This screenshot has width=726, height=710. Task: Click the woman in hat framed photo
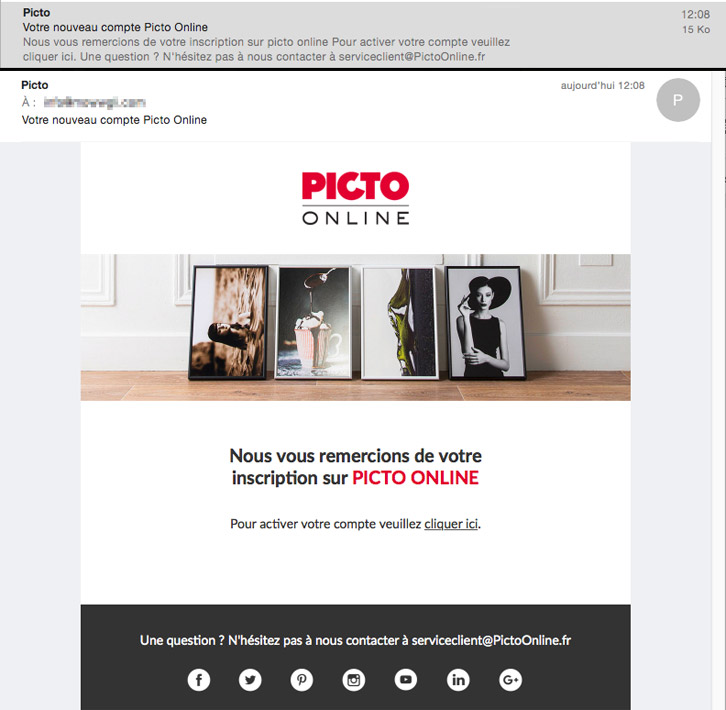(x=485, y=322)
